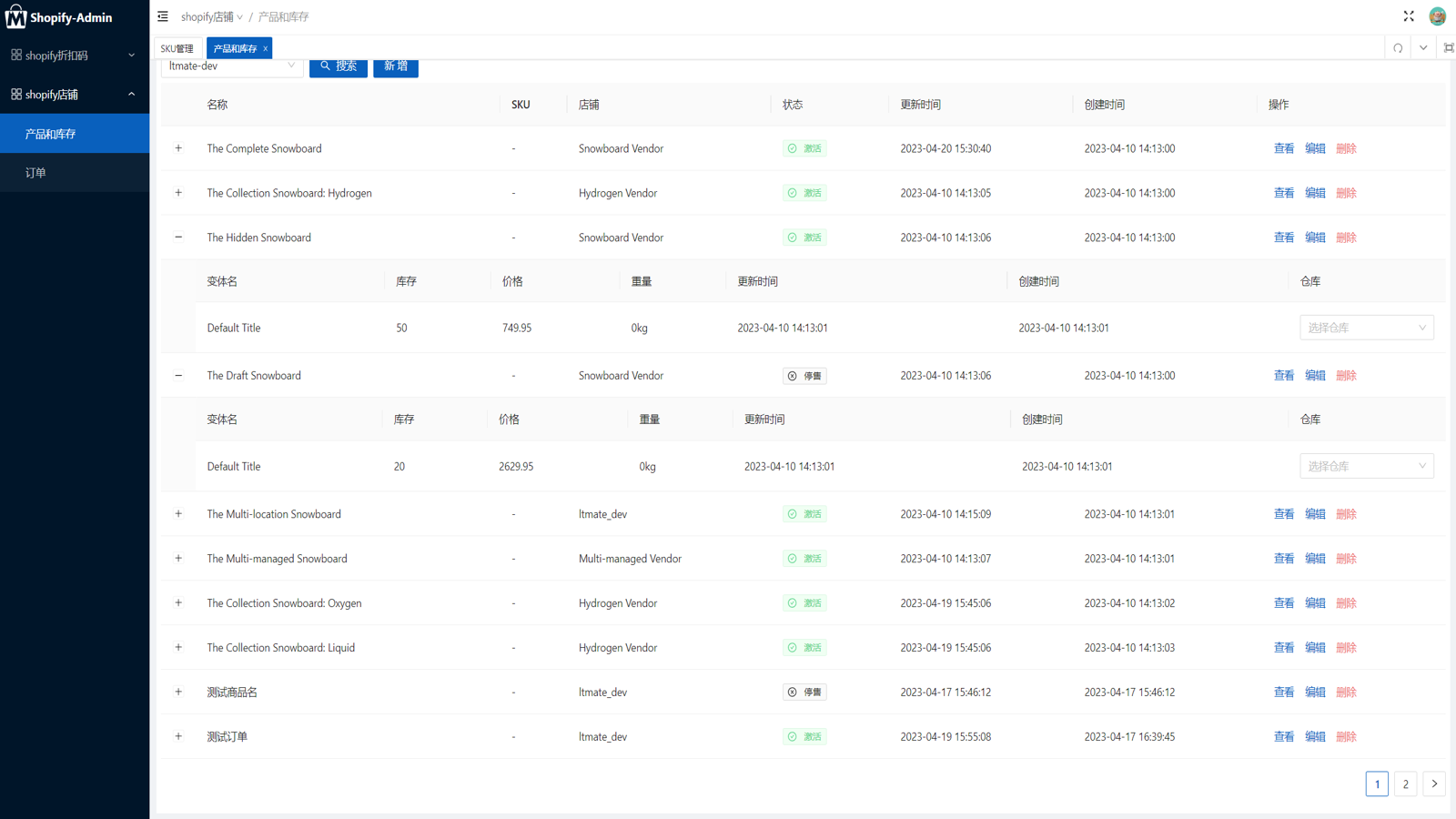Viewport: 1456px width, 819px height.
Task: Click the 新增 add button
Action: pyautogui.click(x=396, y=66)
